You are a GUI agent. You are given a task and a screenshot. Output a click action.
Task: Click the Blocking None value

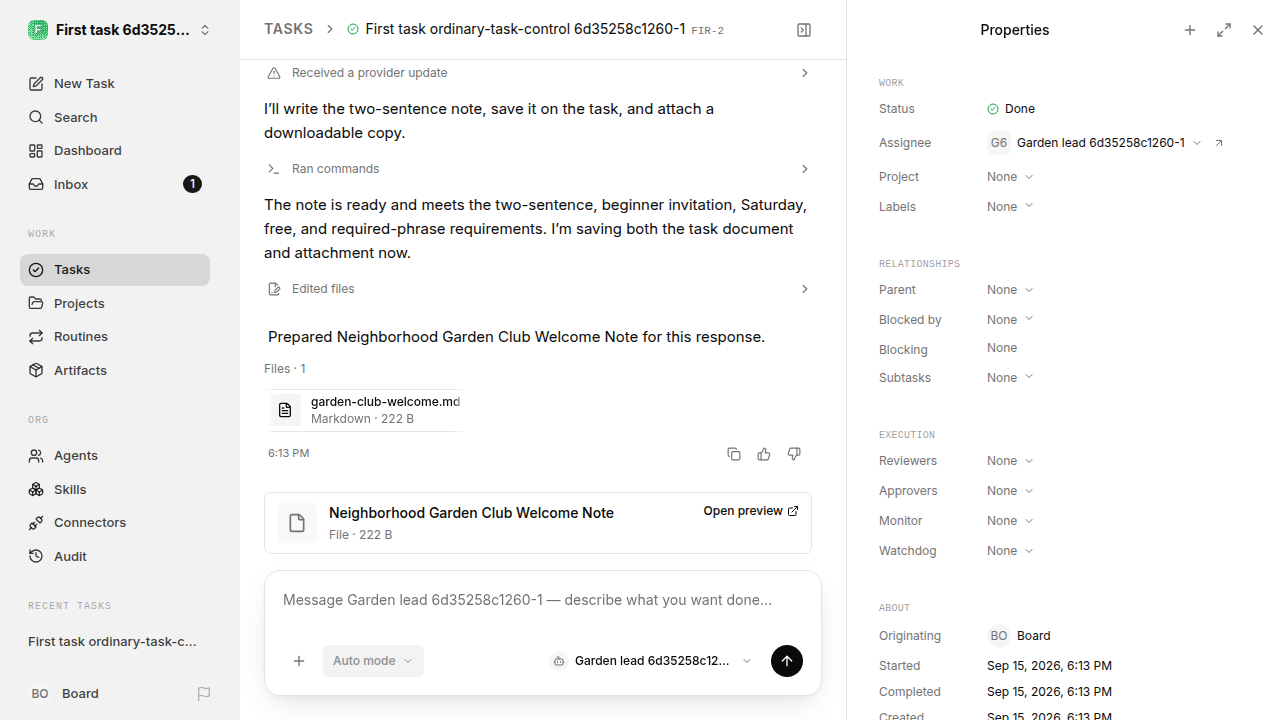point(1002,348)
